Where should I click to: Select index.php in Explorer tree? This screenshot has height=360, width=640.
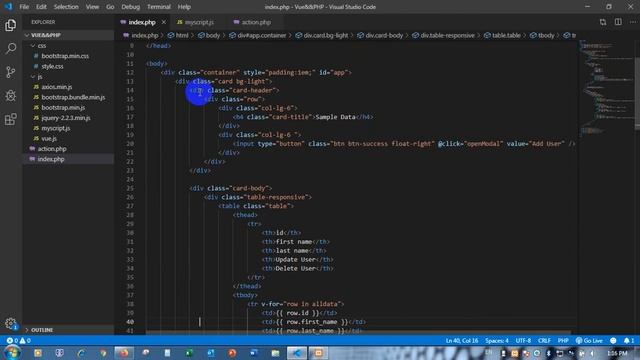point(68,159)
